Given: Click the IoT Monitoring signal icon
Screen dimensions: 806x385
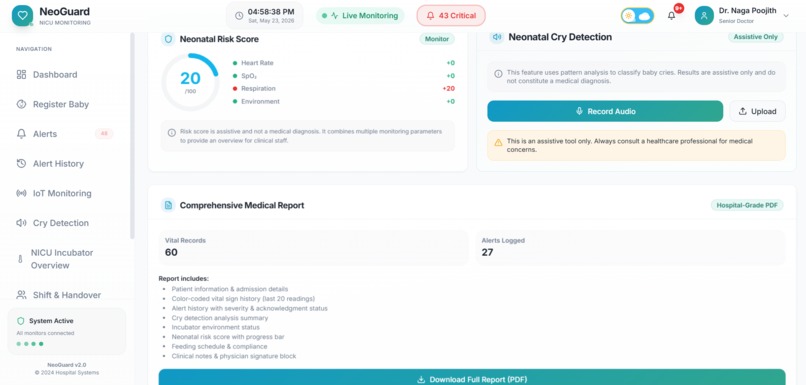Looking at the screenshot, I should (21, 193).
